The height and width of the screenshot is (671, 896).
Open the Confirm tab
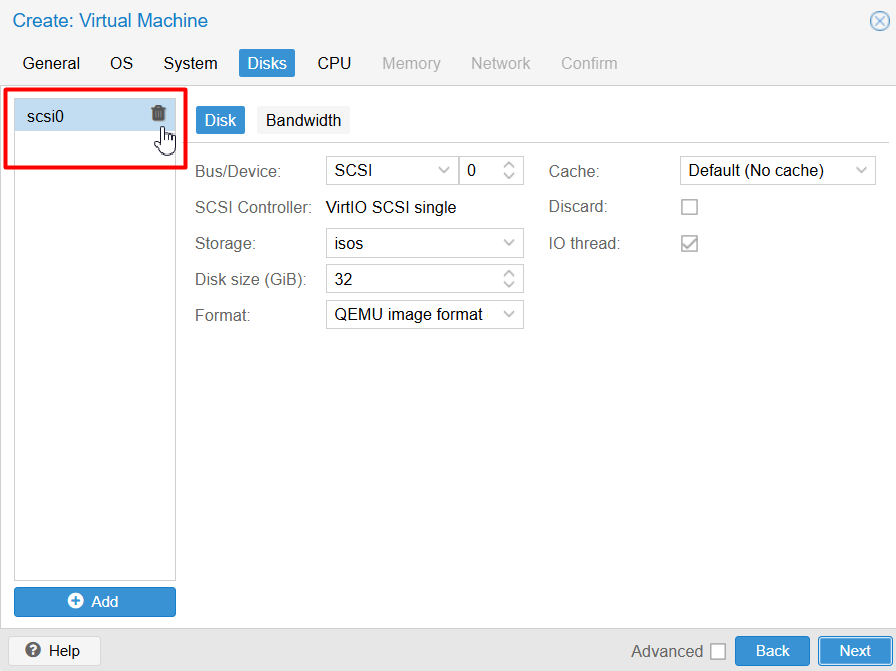(589, 63)
